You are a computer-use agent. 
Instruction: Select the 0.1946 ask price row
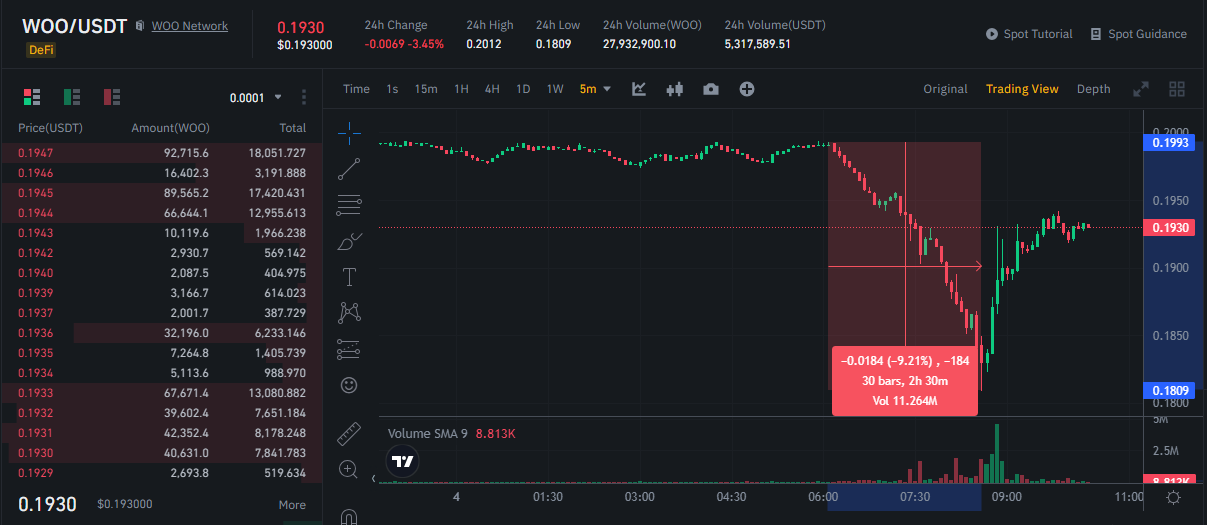tap(161, 173)
